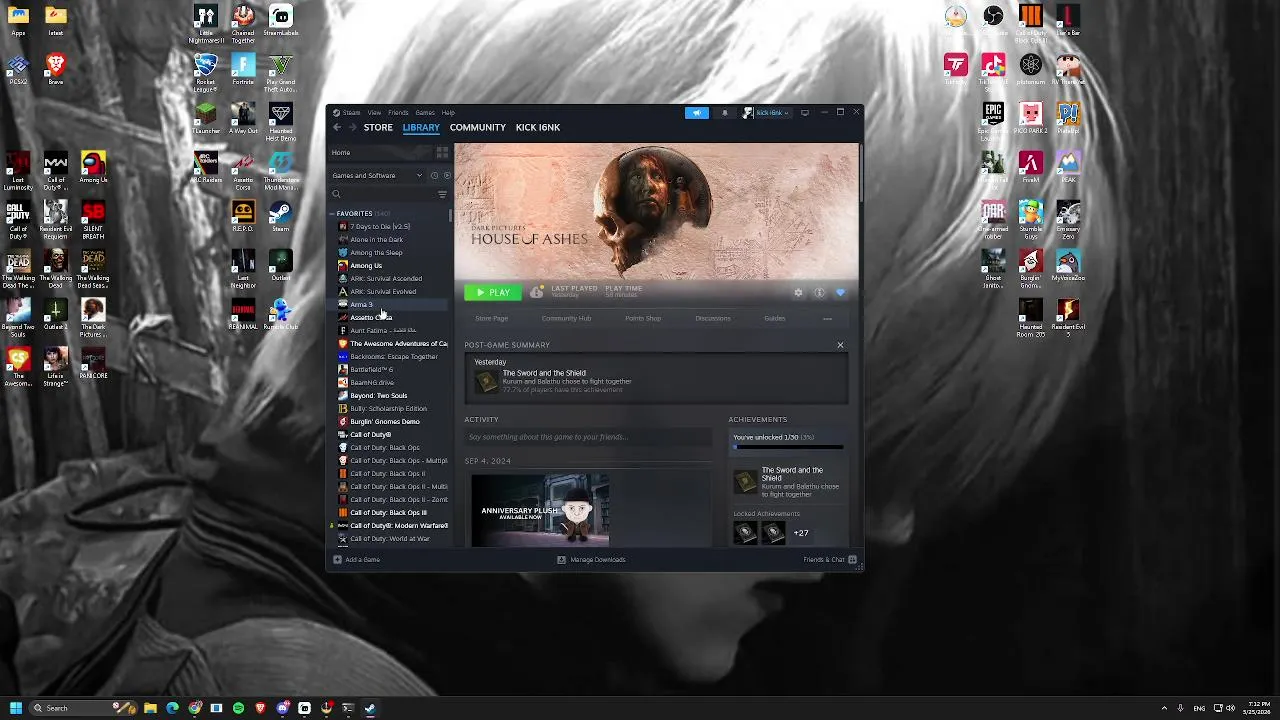Sort library by recent activity clock icon
This screenshot has width=1280, height=720.
434,175
